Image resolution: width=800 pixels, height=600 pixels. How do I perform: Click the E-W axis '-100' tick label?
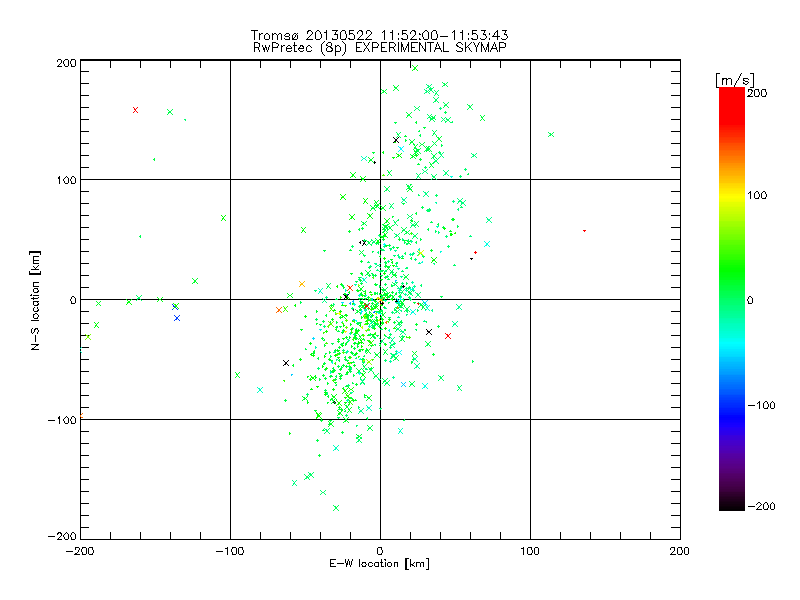[x=230, y=551]
